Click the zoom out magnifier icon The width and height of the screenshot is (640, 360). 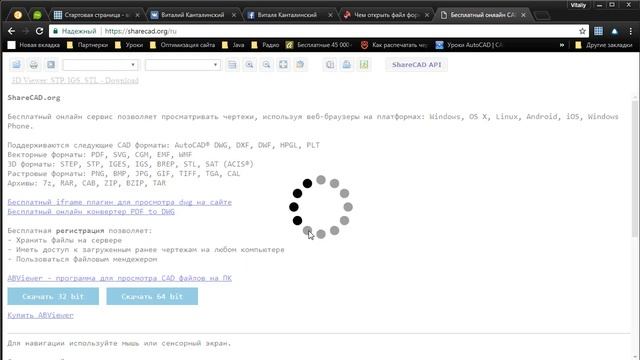pos(267,64)
